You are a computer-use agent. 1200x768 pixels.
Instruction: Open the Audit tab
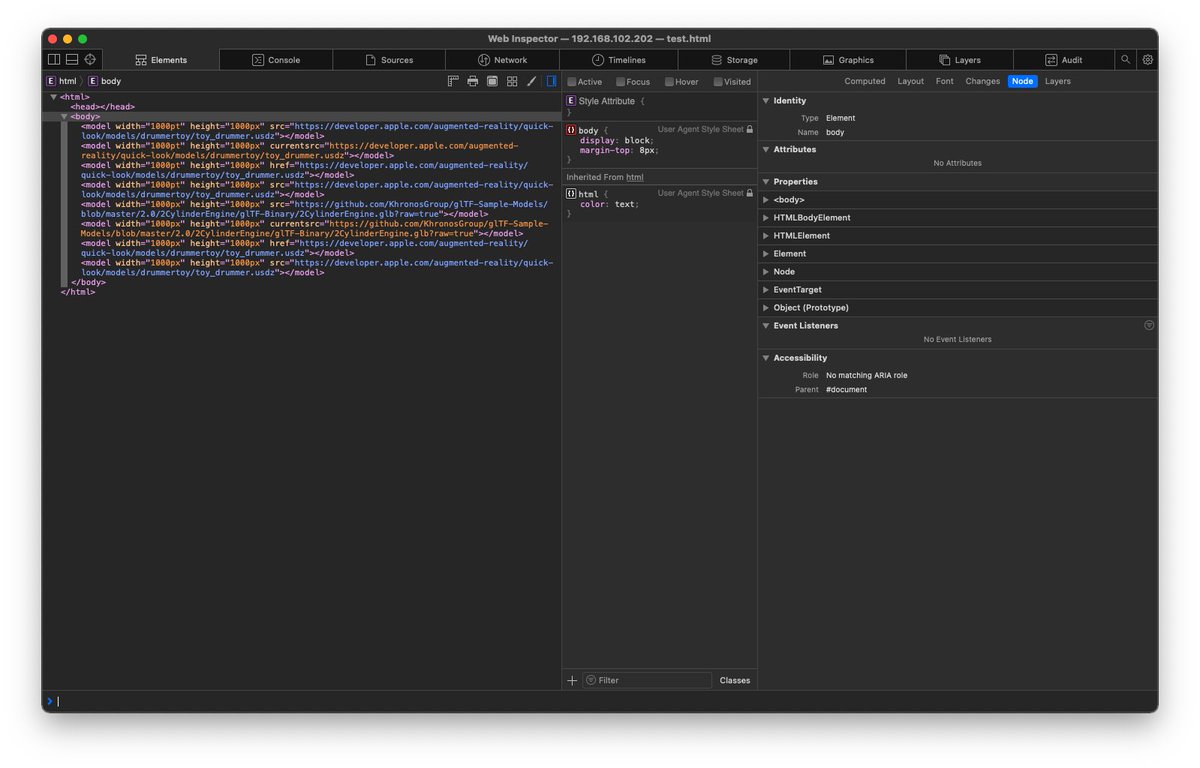point(1064,60)
